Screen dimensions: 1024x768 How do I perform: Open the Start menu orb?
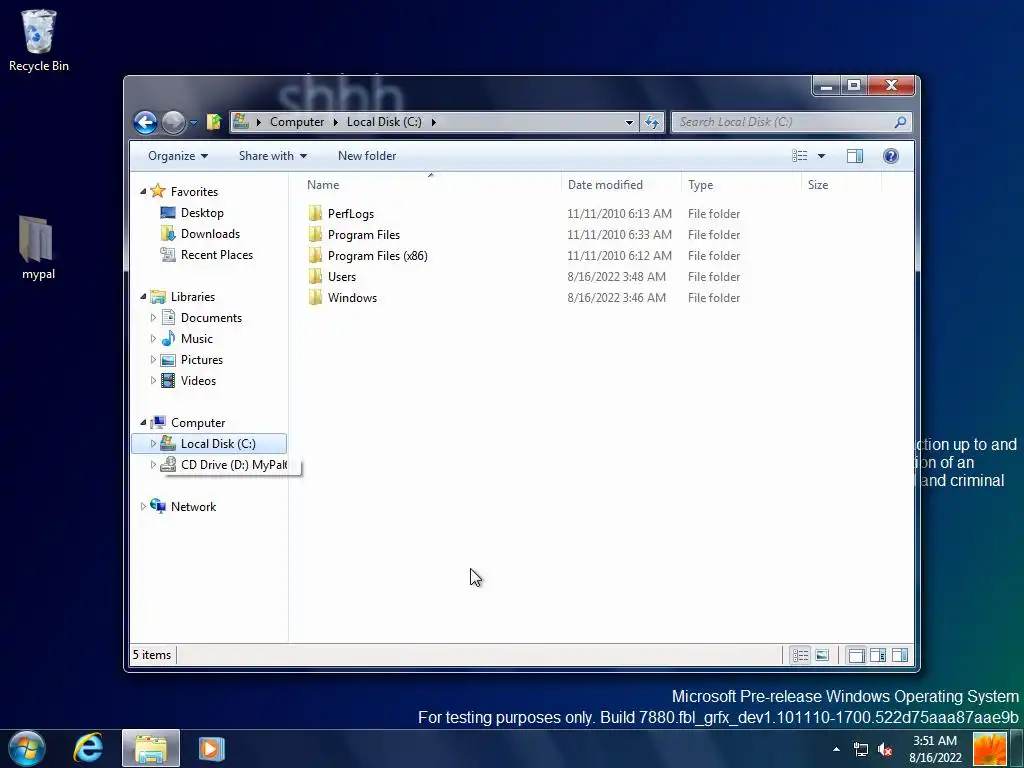[x=27, y=748]
